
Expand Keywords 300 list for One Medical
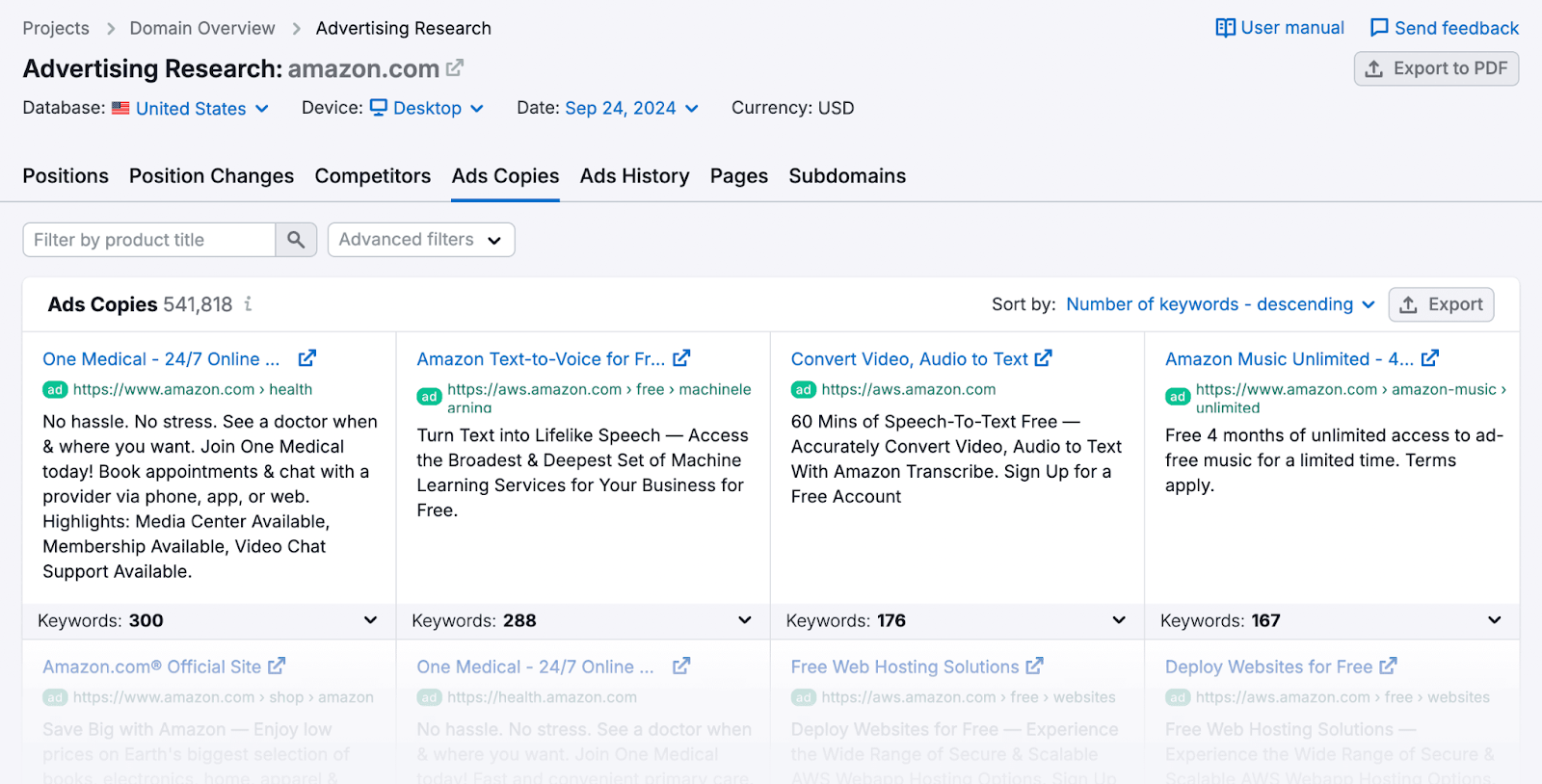pyautogui.click(x=370, y=620)
